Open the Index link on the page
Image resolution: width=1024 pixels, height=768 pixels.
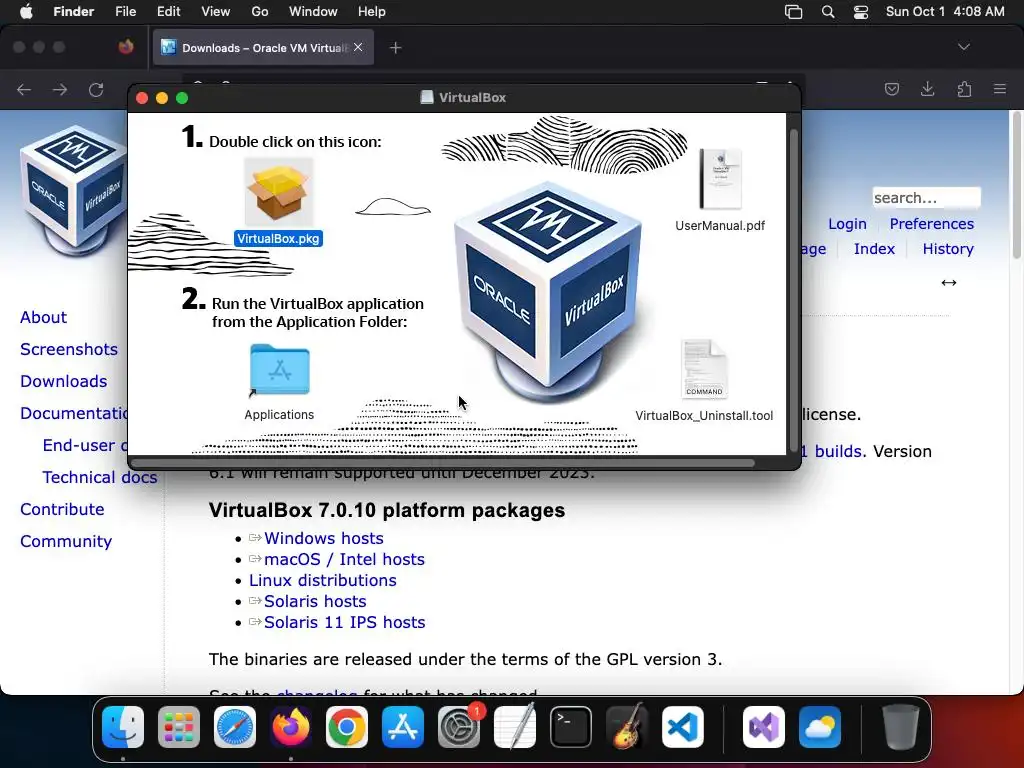(x=874, y=249)
